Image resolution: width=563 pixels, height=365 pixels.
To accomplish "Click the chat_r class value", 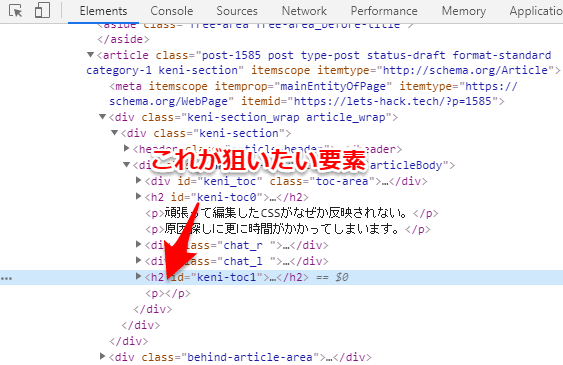I will coord(243,245).
